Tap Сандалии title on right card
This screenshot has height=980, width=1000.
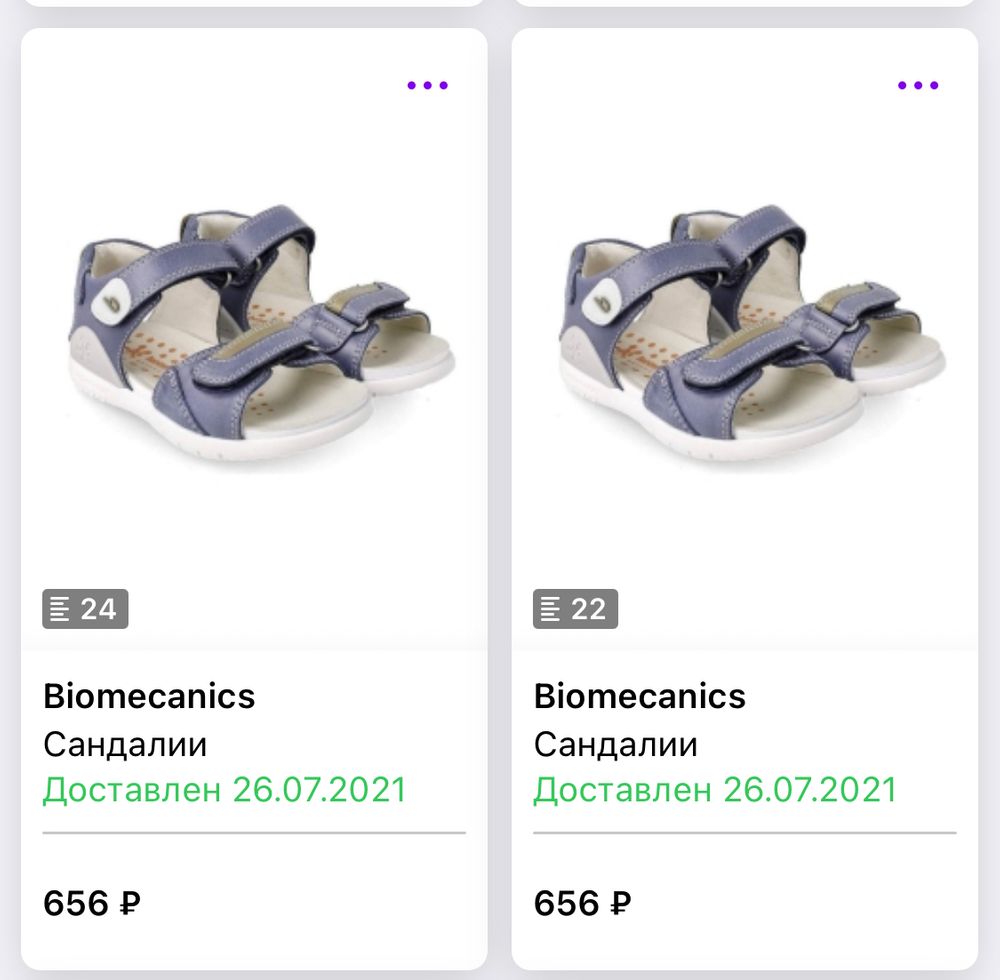click(615, 744)
